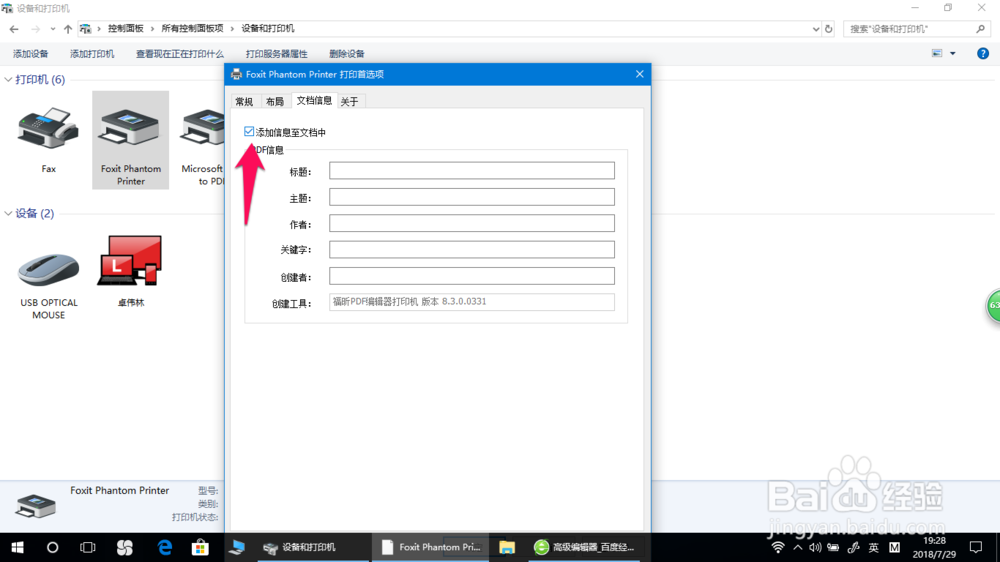Open the 关于 tab

coord(349,101)
